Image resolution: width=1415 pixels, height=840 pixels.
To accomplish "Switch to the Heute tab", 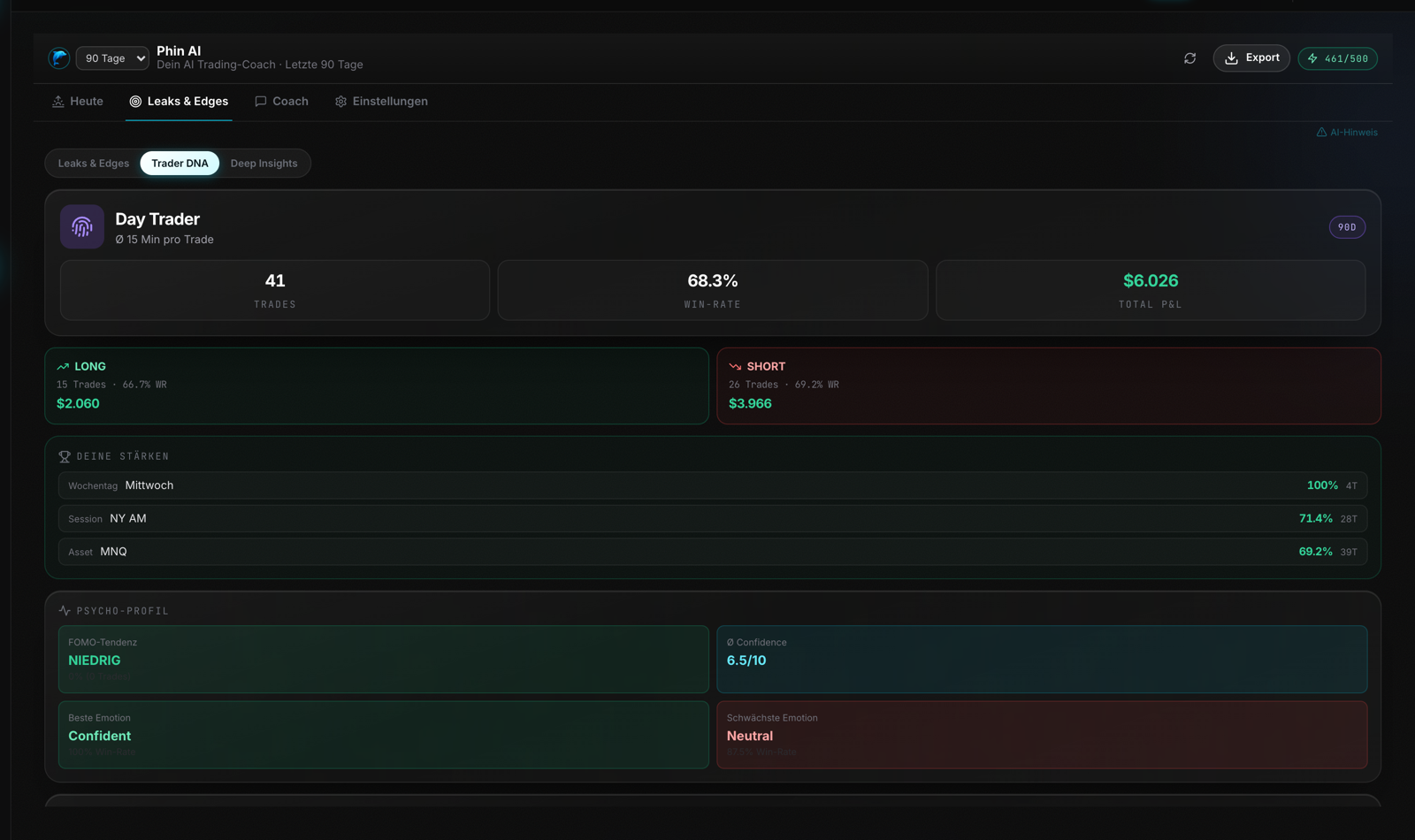I will pyautogui.click(x=78, y=102).
